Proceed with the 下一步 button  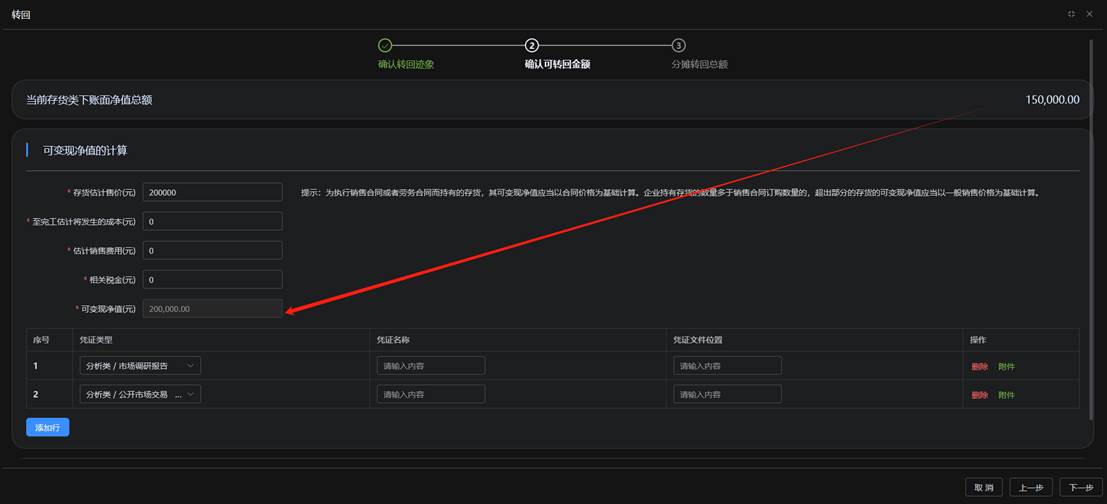point(1081,487)
